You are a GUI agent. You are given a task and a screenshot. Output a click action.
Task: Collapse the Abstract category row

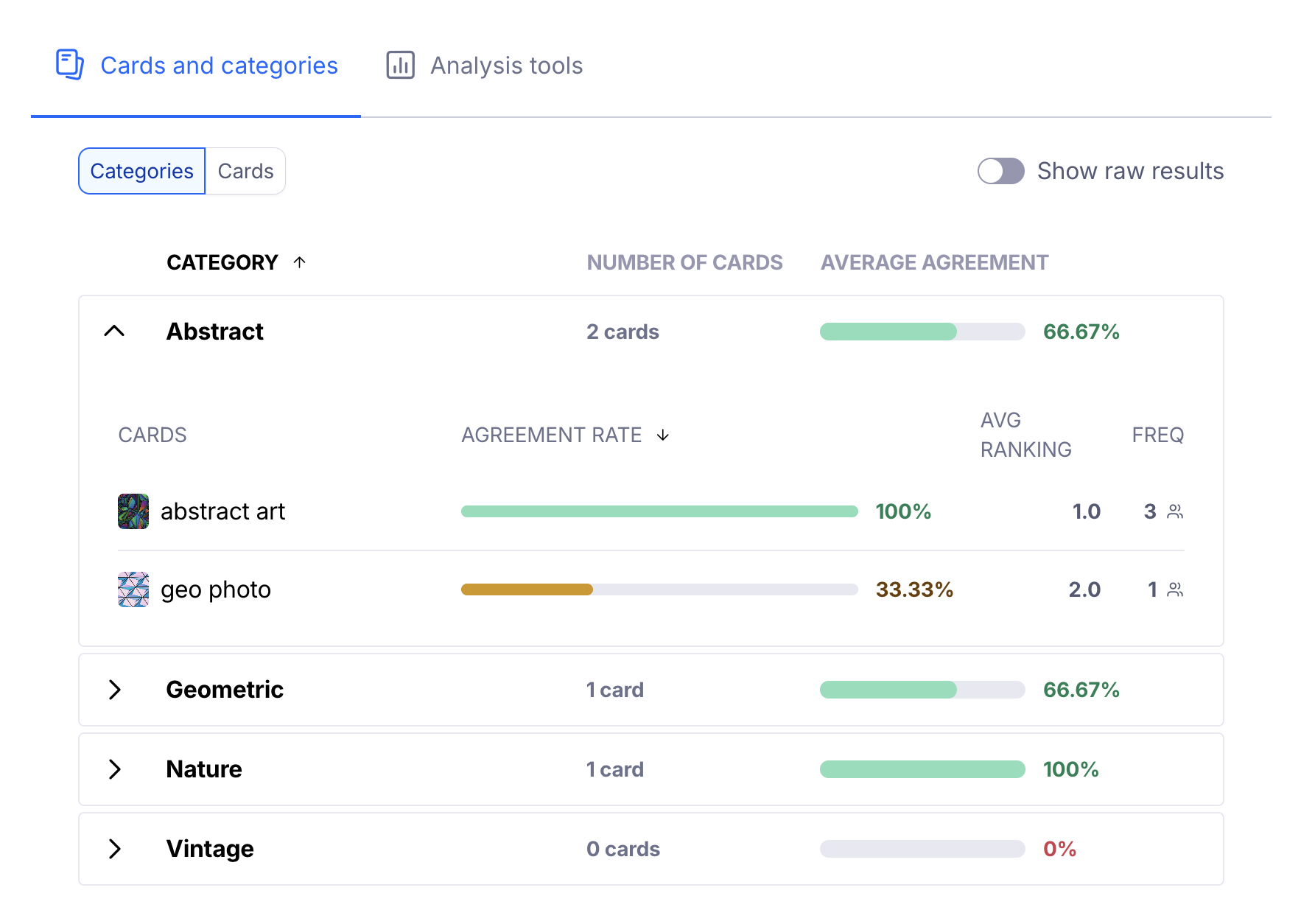pos(114,332)
